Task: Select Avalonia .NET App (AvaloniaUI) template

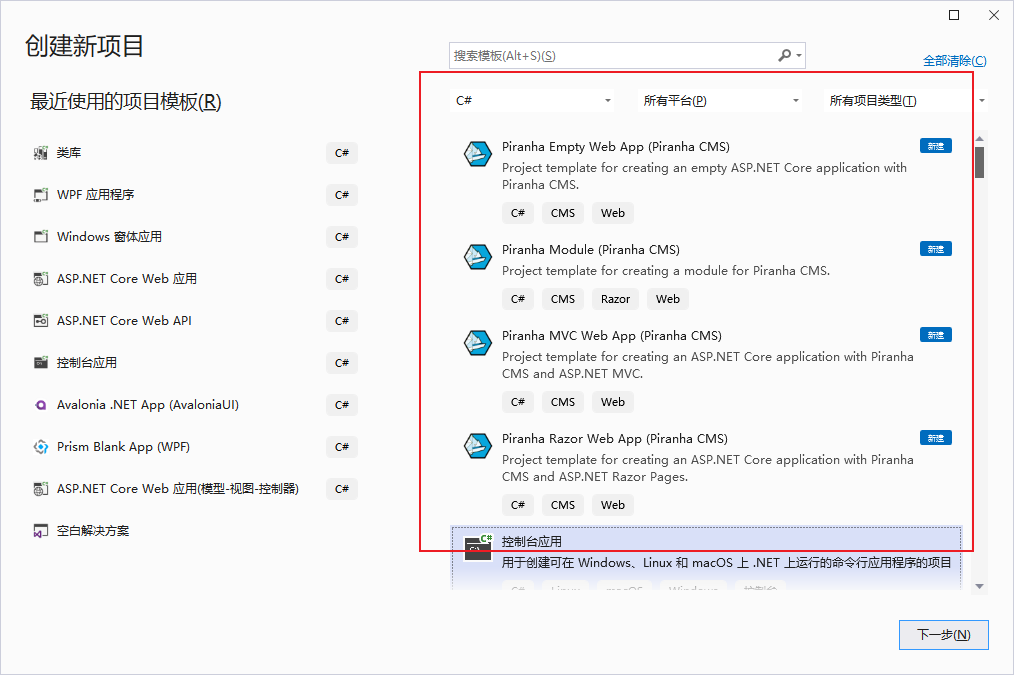Action: [x=195, y=405]
